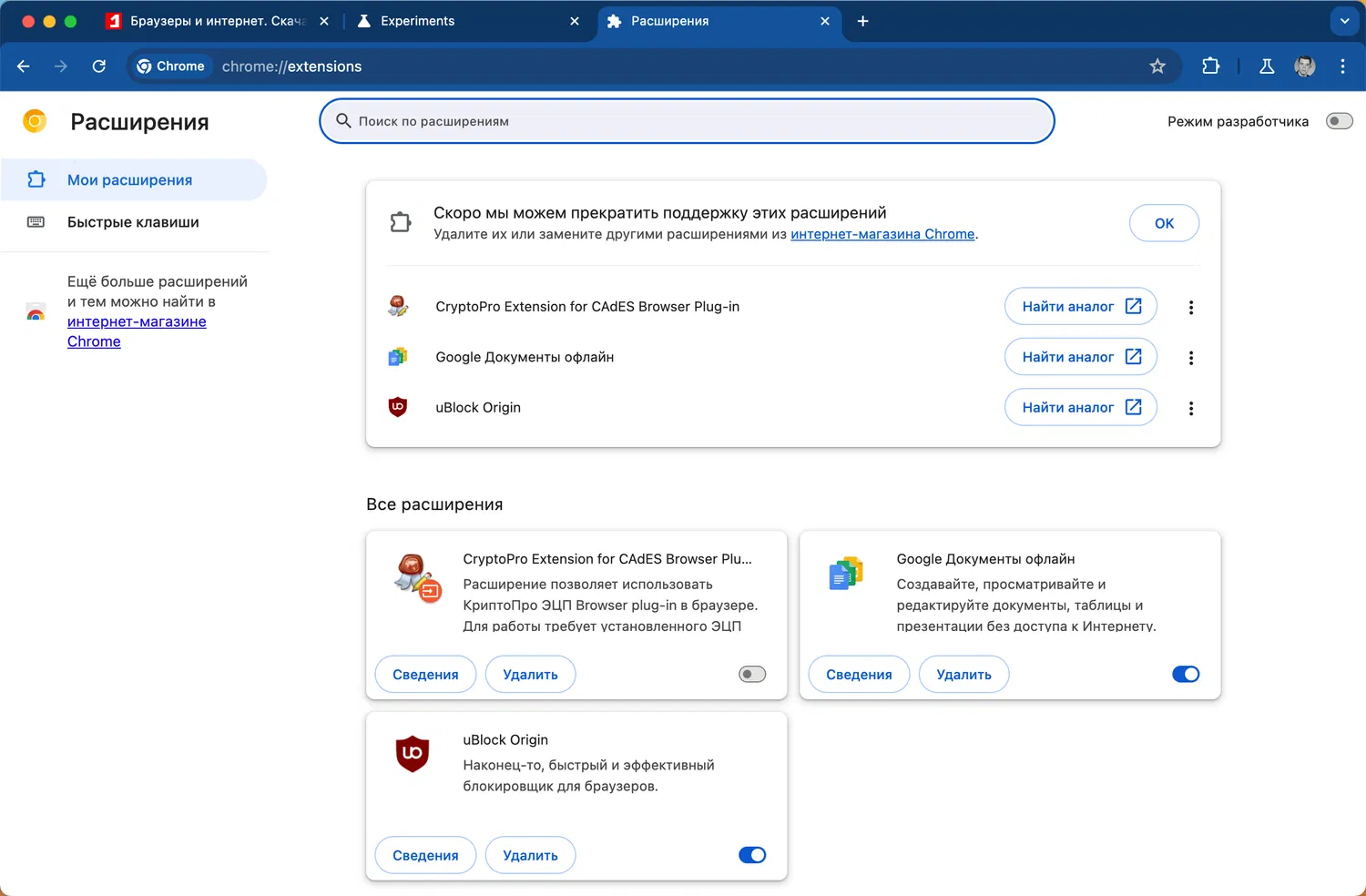
Task: Enable the CryptoPro Extension toggle
Action: tap(752, 675)
